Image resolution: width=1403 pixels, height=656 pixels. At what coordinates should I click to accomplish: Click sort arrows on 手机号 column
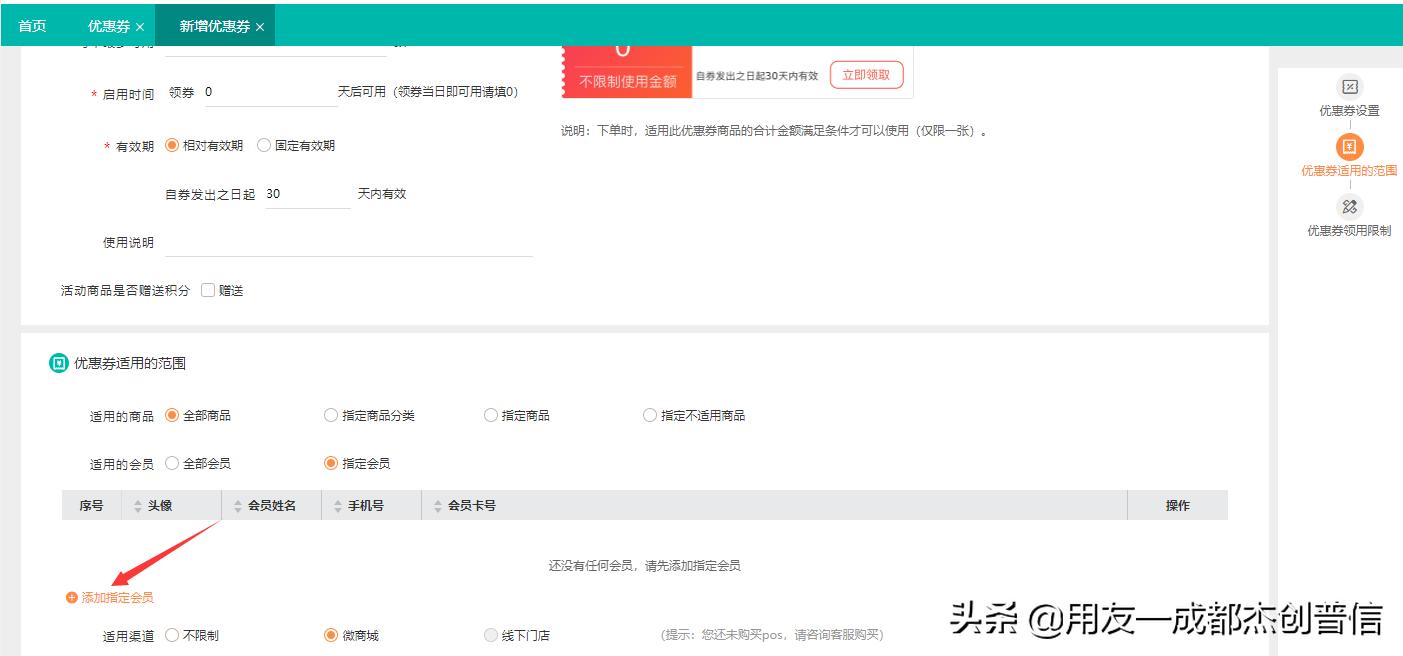point(337,505)
